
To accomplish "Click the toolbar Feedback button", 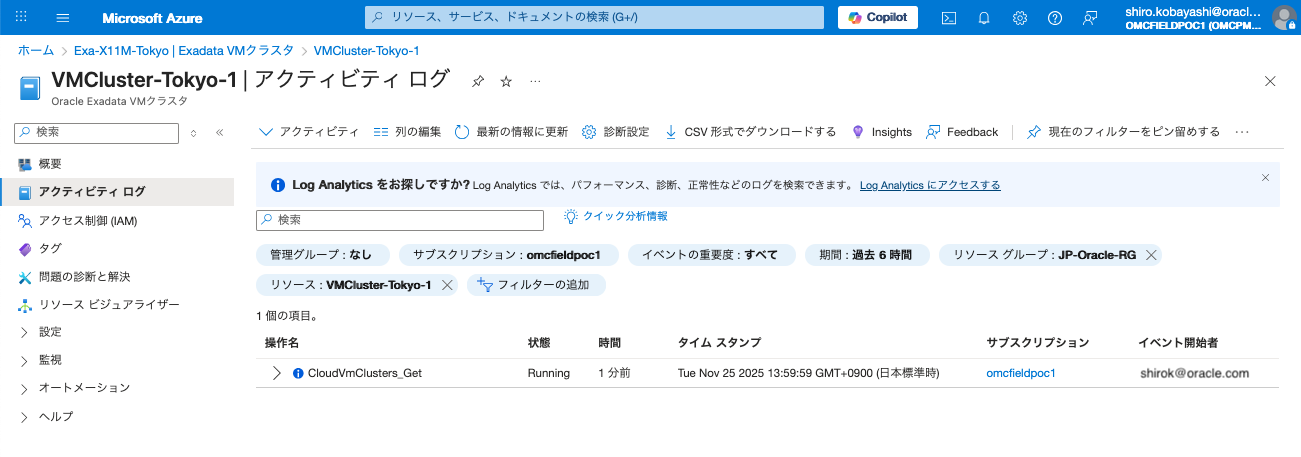I will click(x=962, y=132).
